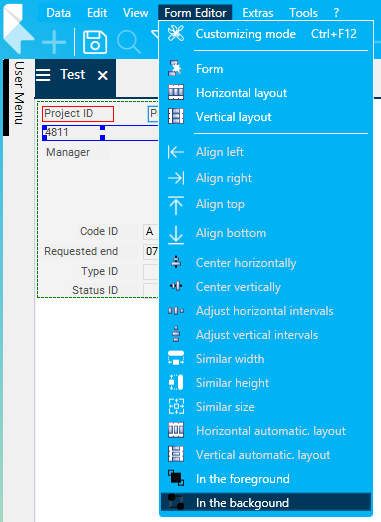
Task: Click the Type ID input field
Action: pyautogui.click(x=151, y=272)
